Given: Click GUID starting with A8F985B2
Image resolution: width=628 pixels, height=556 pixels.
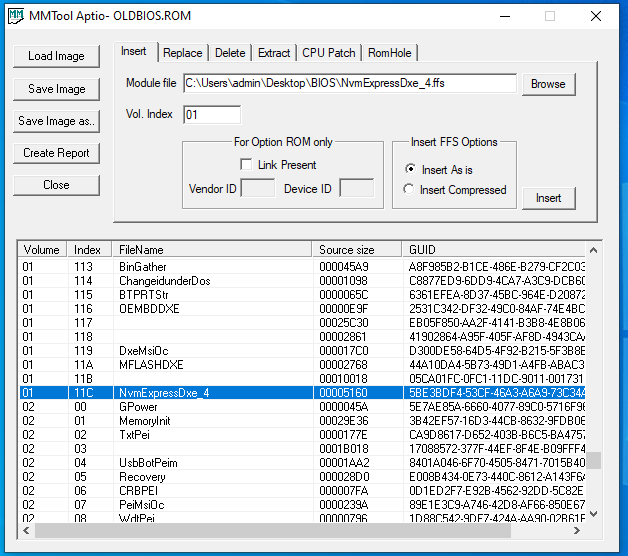Looking at the screenshot, I should (497, 267).
